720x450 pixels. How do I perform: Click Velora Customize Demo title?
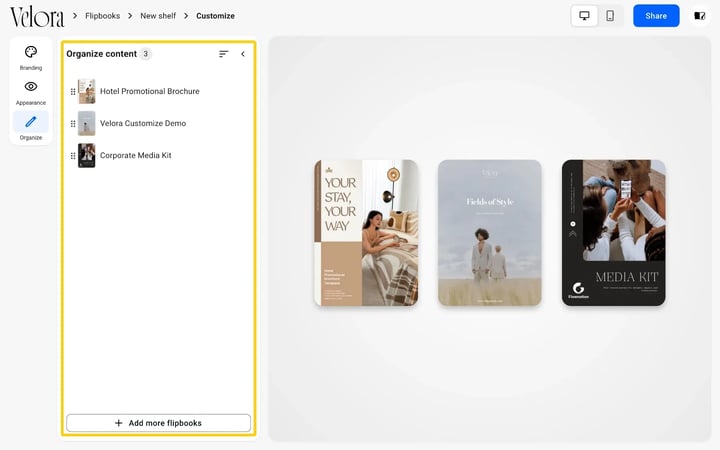(x=143, y=124)
